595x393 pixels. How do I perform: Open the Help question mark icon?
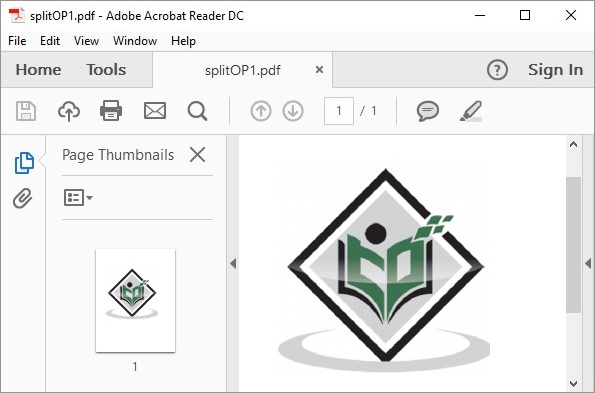pos(497,70)
